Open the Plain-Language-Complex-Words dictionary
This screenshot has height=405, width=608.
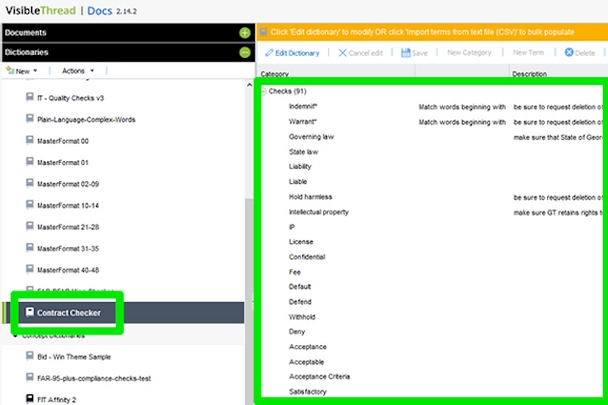coord(85,119)
